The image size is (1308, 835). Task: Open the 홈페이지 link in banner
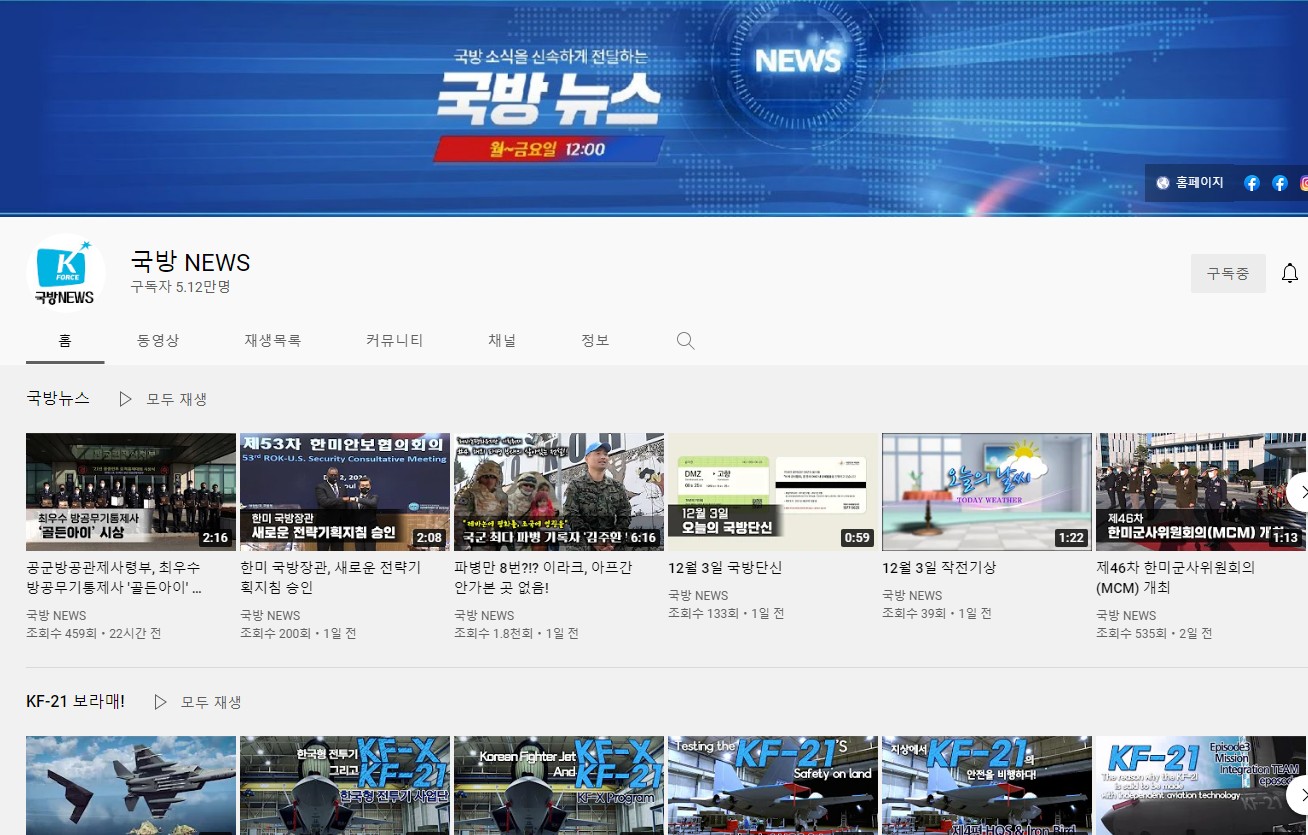pos(1189,183)
